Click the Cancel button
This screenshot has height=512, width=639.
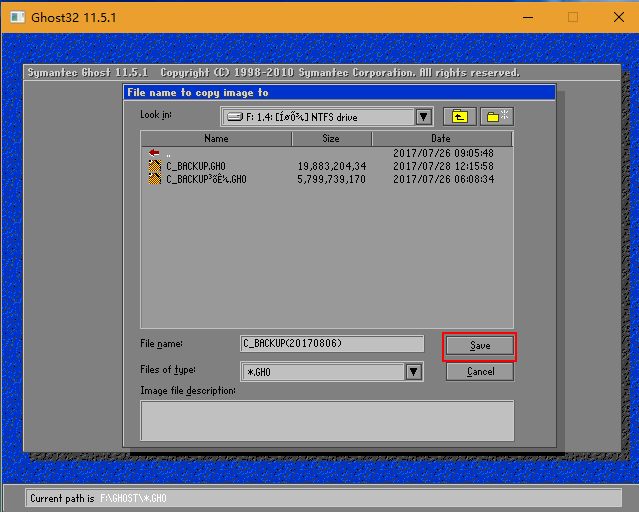pyautogui.click(x=480, y=372)
